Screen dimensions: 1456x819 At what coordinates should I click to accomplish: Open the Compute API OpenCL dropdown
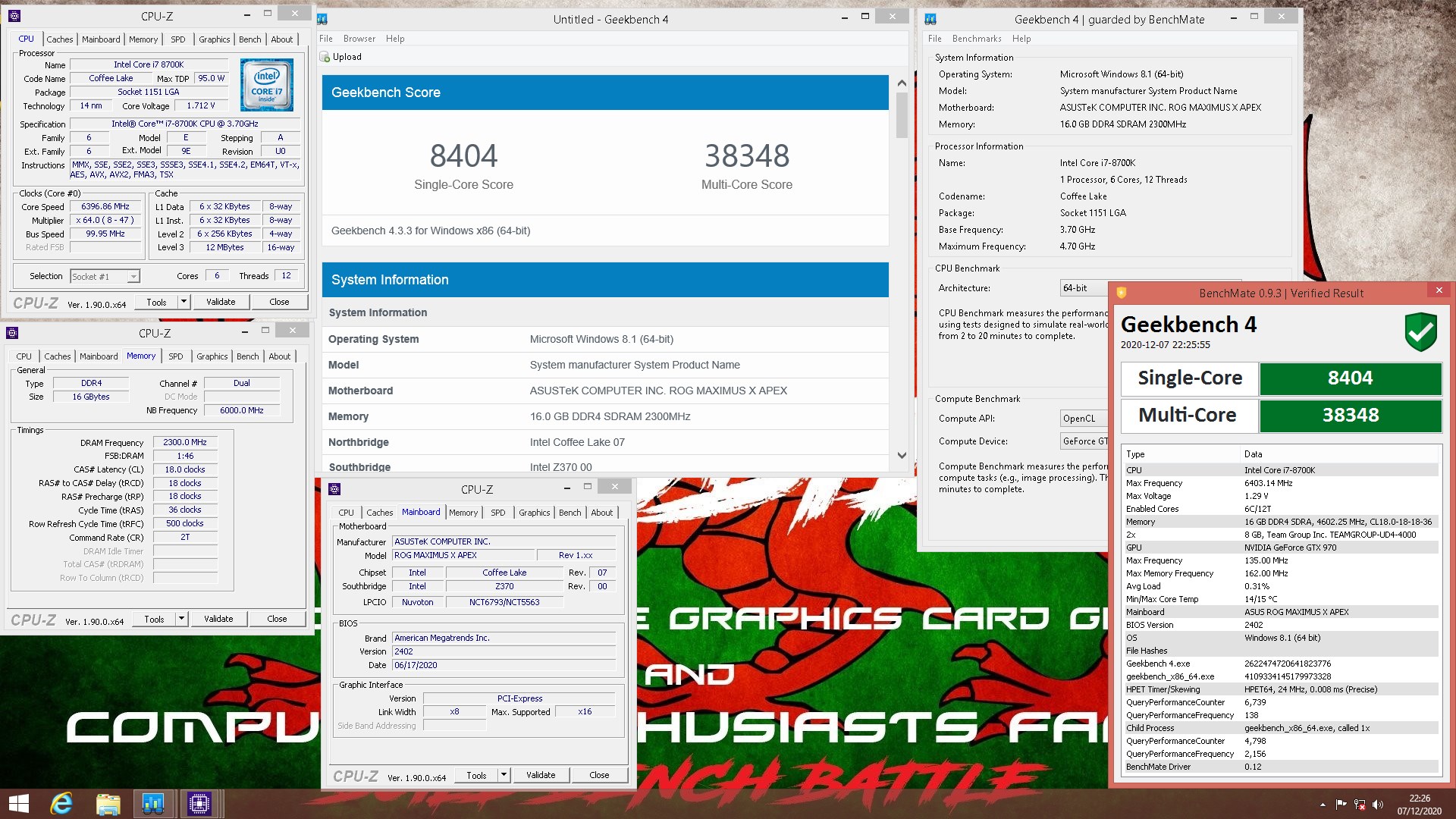1084,419
